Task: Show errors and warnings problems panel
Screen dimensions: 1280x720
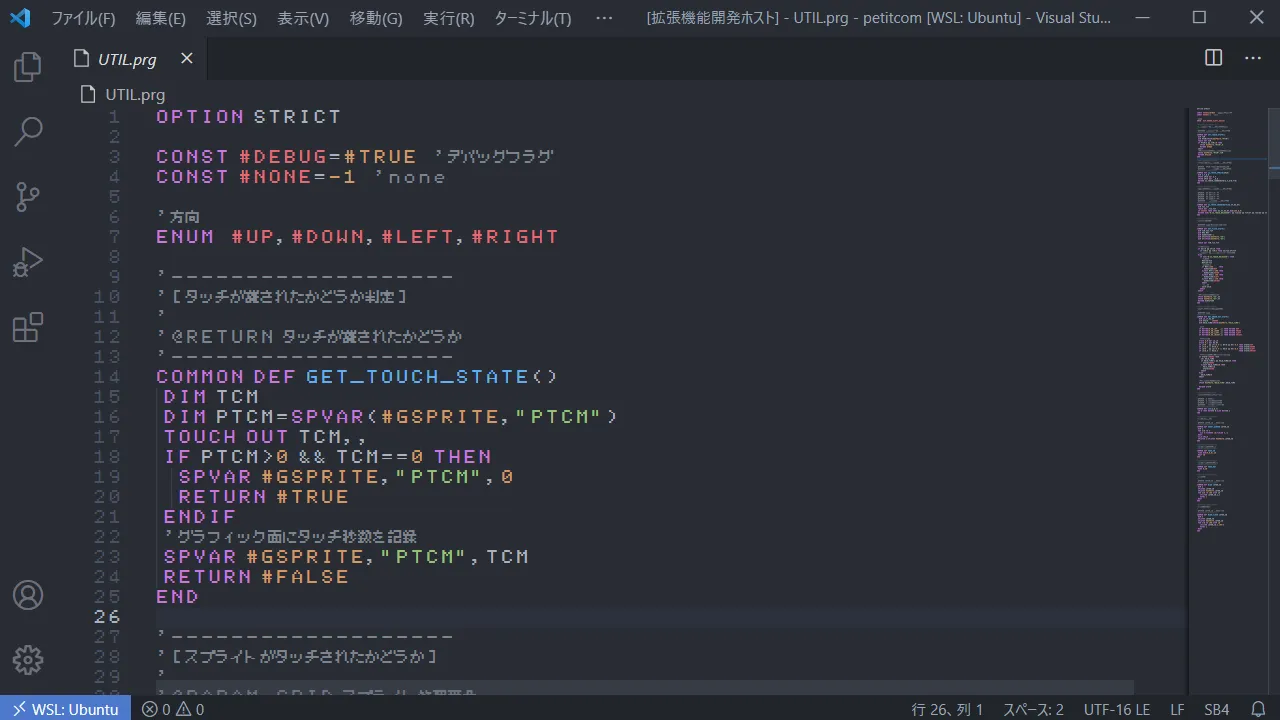Action: click(x=173, y=709)
